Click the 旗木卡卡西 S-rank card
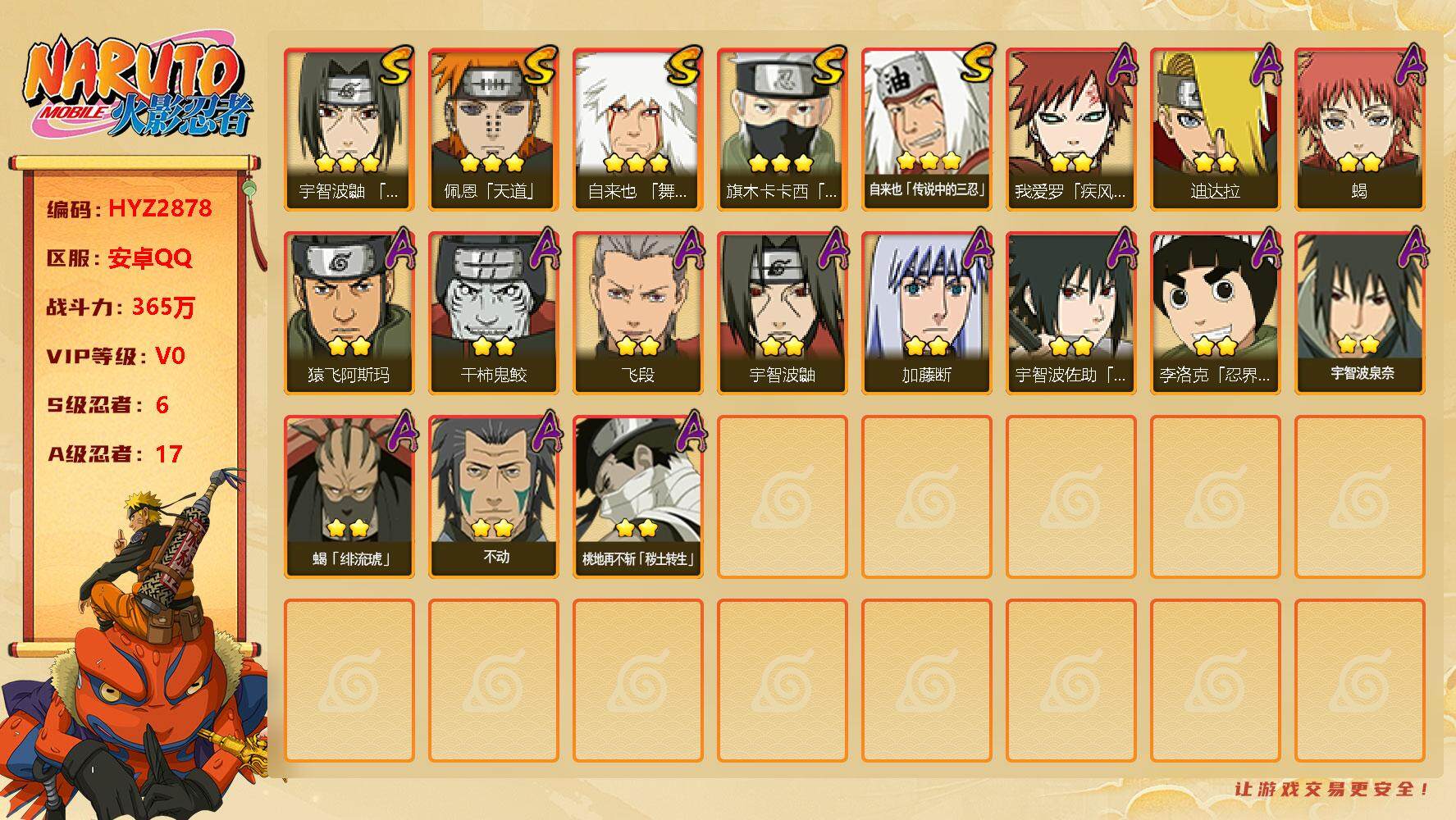This screenshot has height=820, width=1456. tap(783, 130)
